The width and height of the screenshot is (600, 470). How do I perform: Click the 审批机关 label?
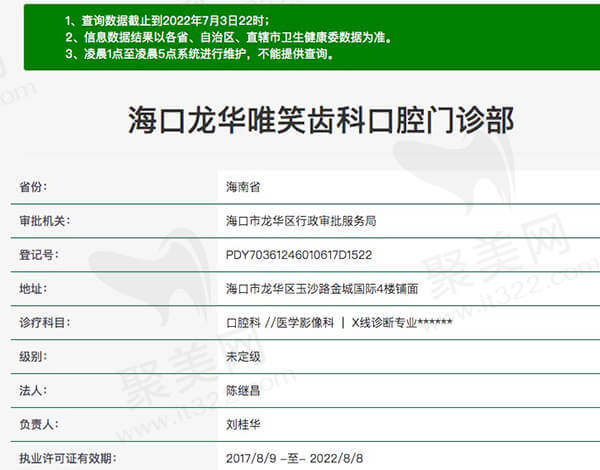click(45, 221)
